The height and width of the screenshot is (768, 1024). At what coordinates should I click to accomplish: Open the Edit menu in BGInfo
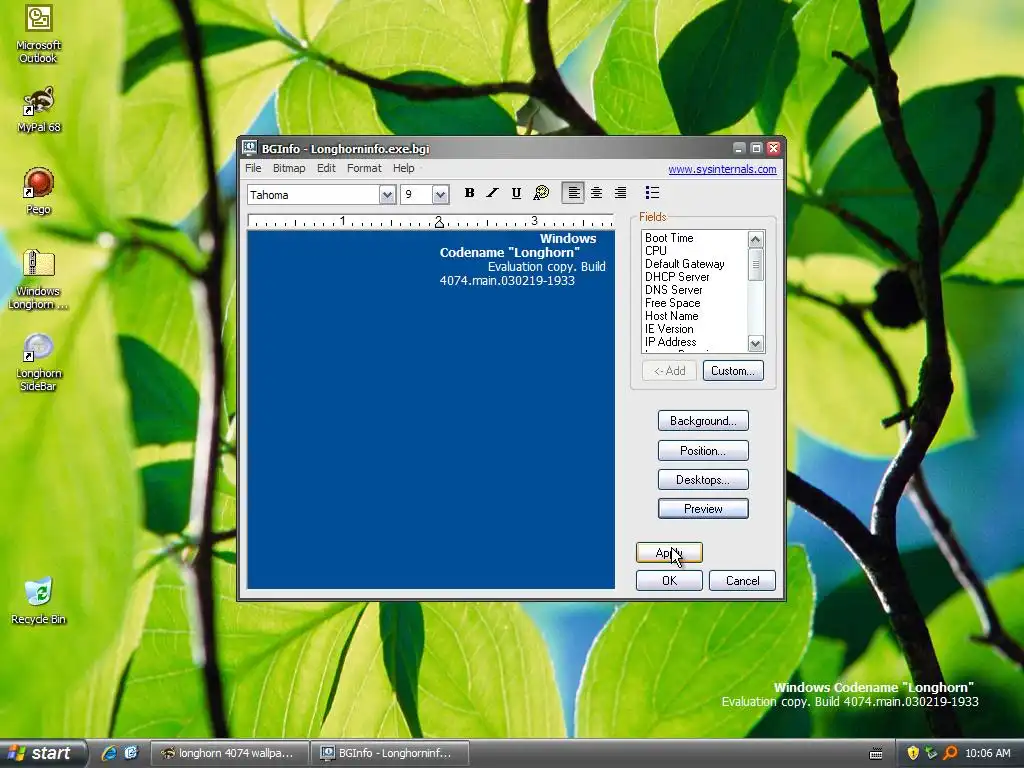[x=326, y=168]
